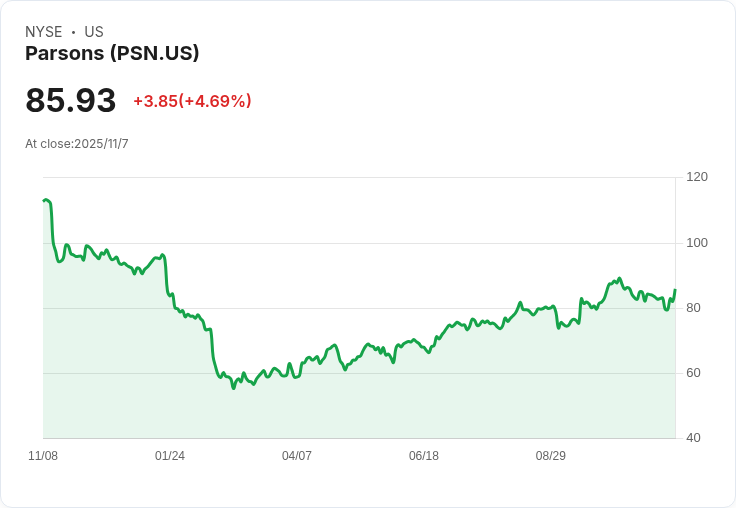Click the 100 y-axis price label
This screenshot has height=508, width=736.
pos(697,243)
